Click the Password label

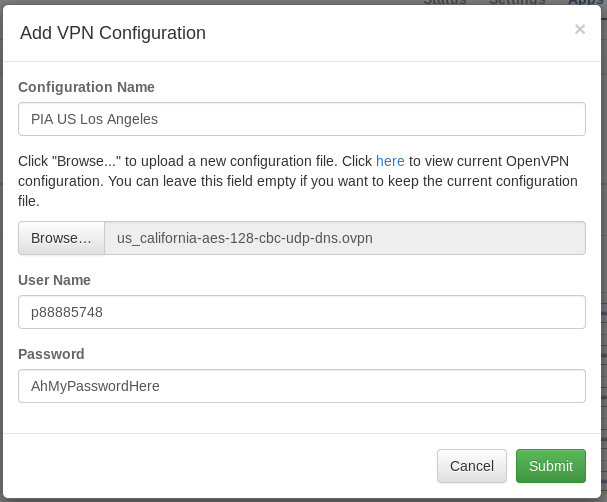coord(51,354)
